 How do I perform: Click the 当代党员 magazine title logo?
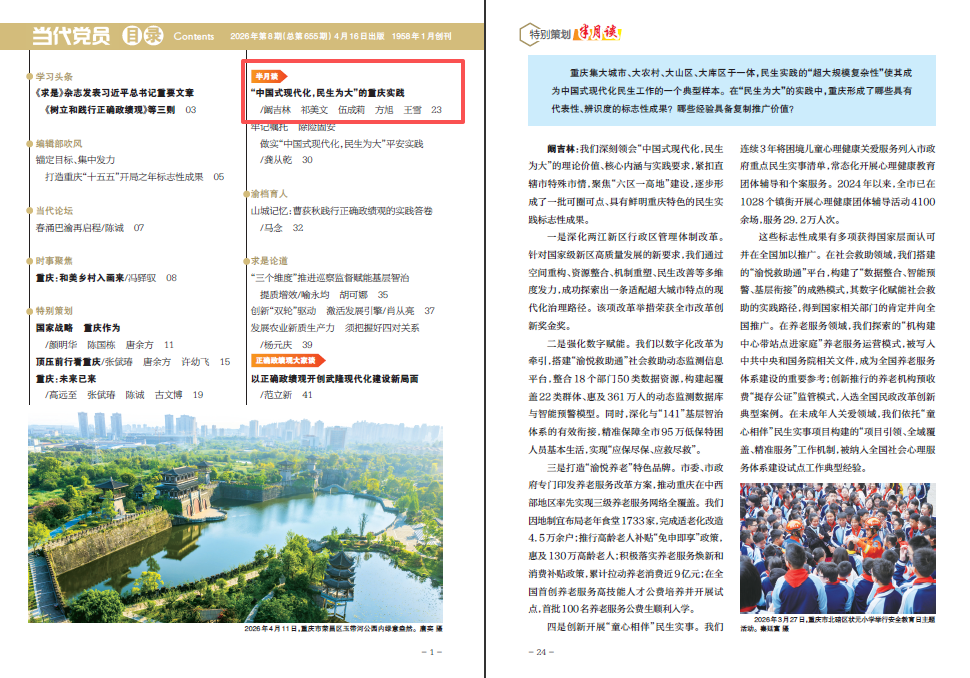(x=70, y=36)
